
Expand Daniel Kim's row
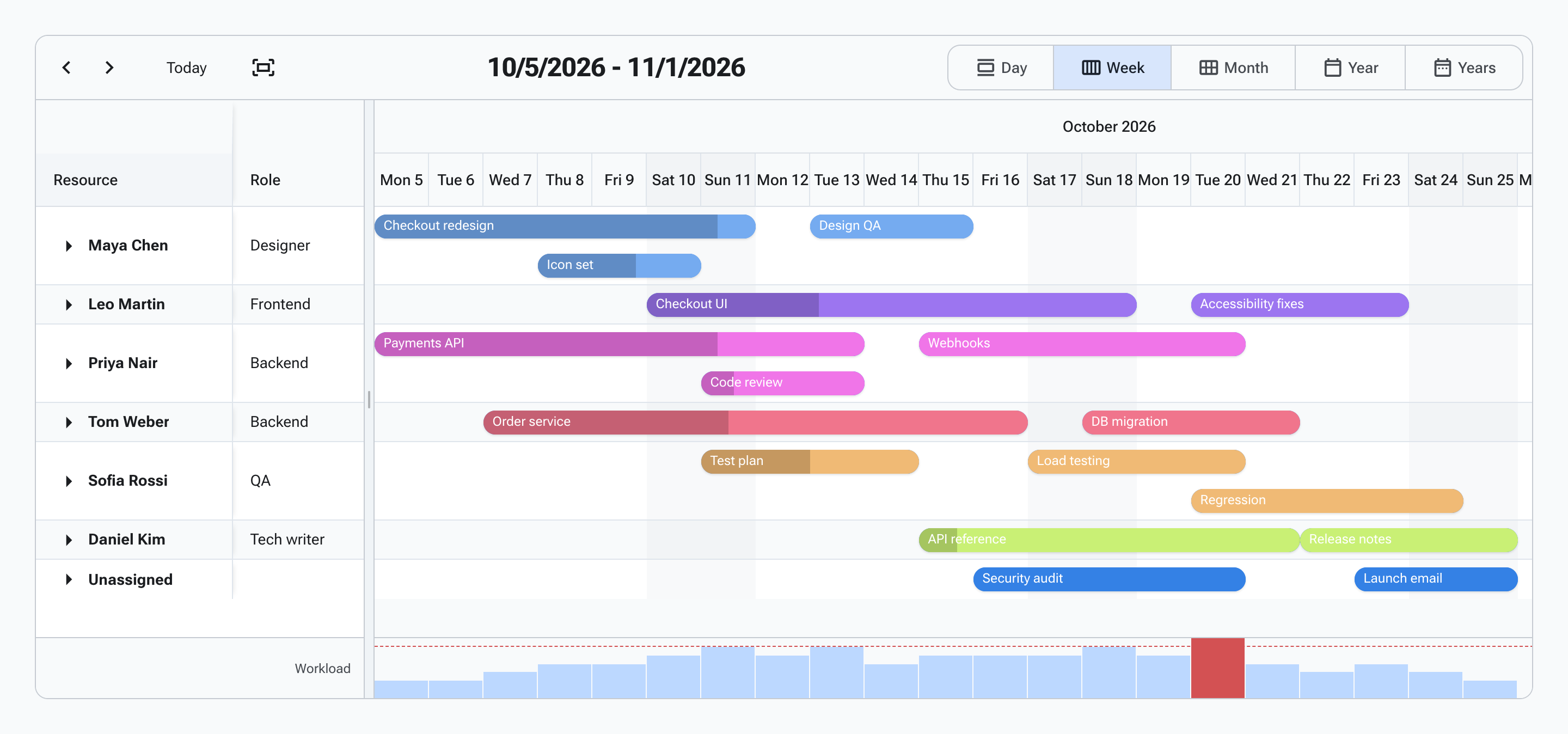tap(69, 540)
